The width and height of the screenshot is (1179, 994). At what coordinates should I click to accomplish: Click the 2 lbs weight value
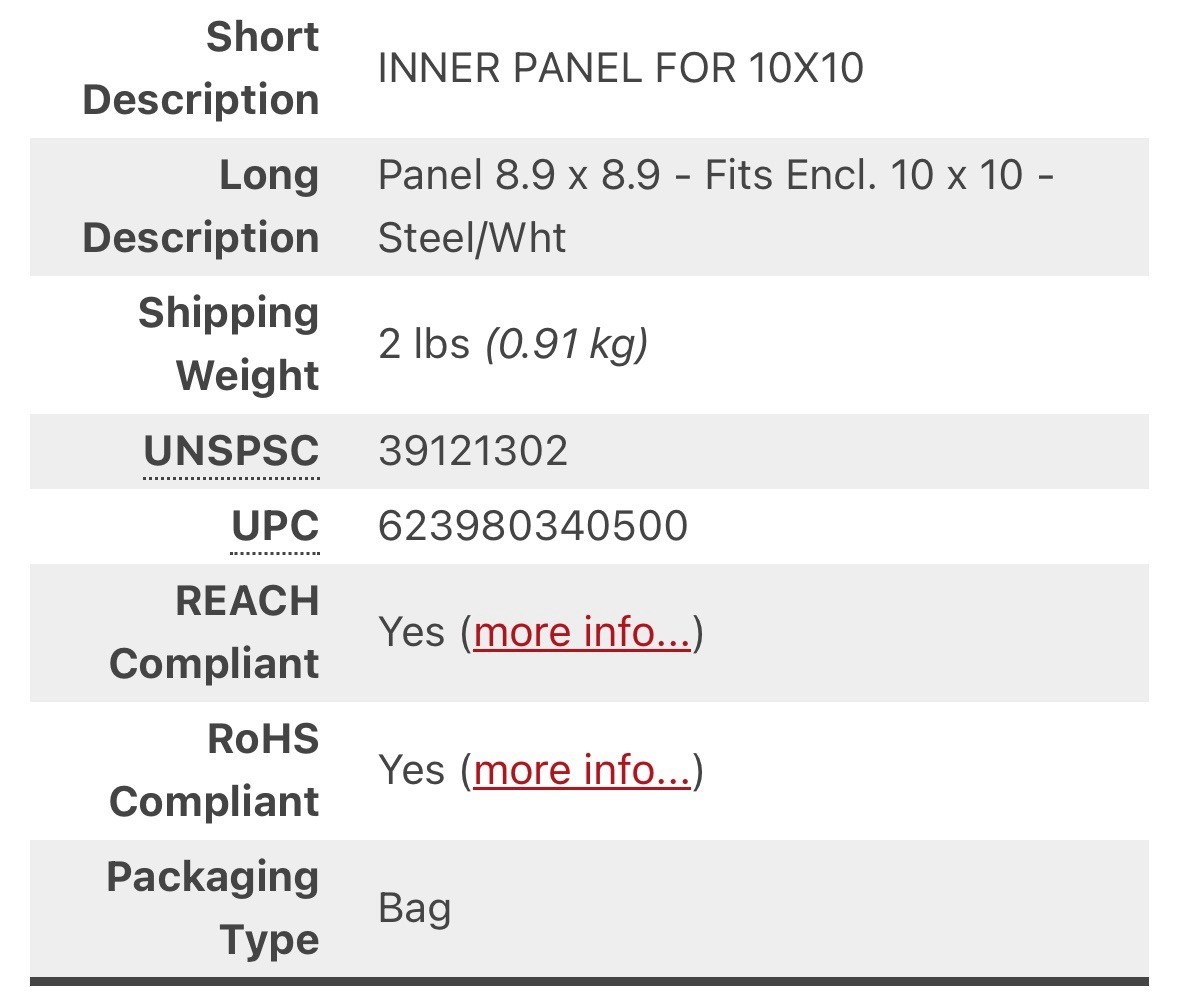(424, 344)
